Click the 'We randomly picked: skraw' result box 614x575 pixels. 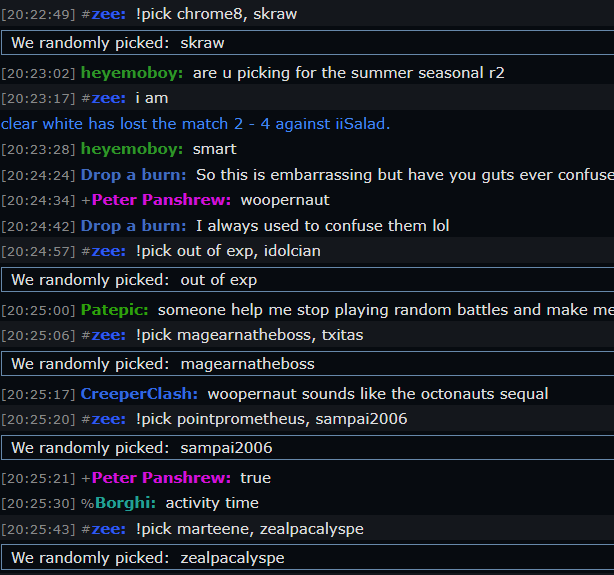coord(307,43)
